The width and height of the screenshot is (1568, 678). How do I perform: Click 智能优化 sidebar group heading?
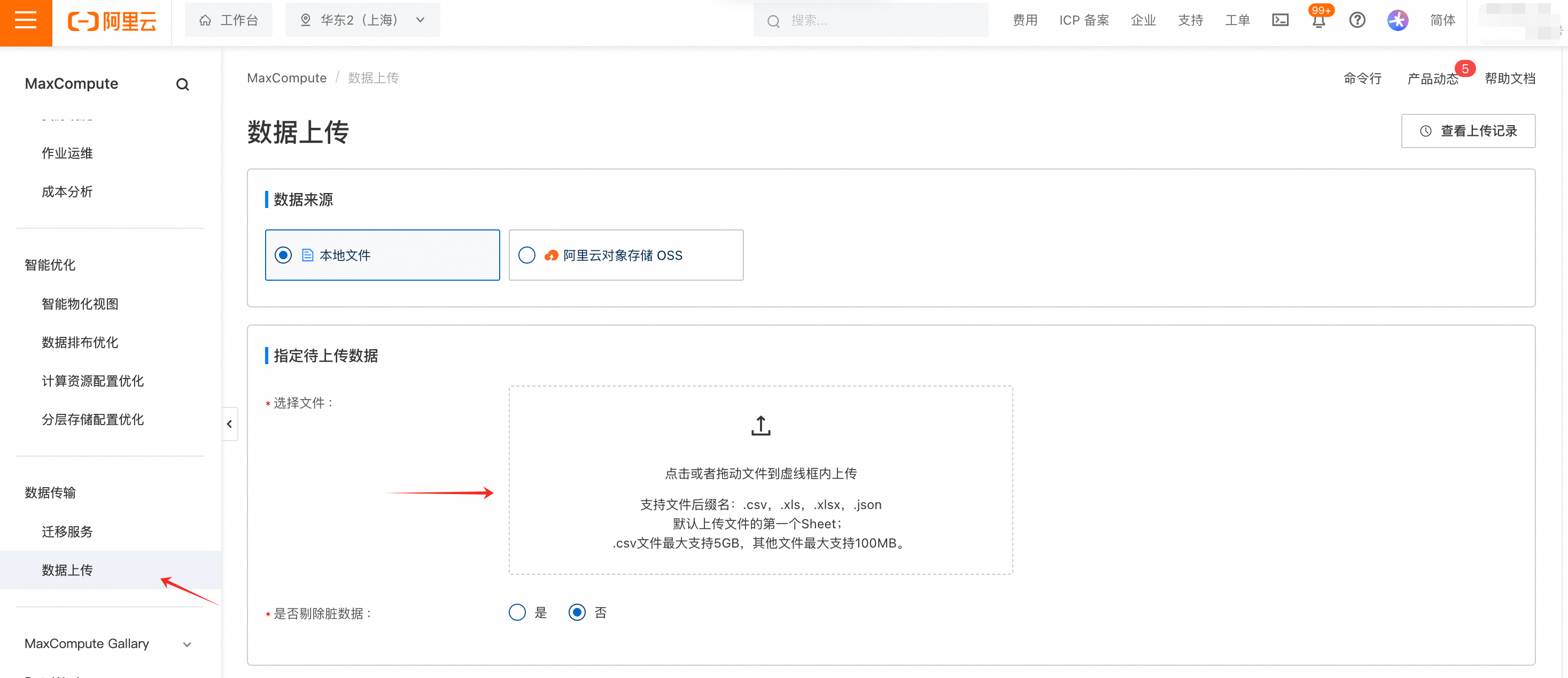point(50,265)
